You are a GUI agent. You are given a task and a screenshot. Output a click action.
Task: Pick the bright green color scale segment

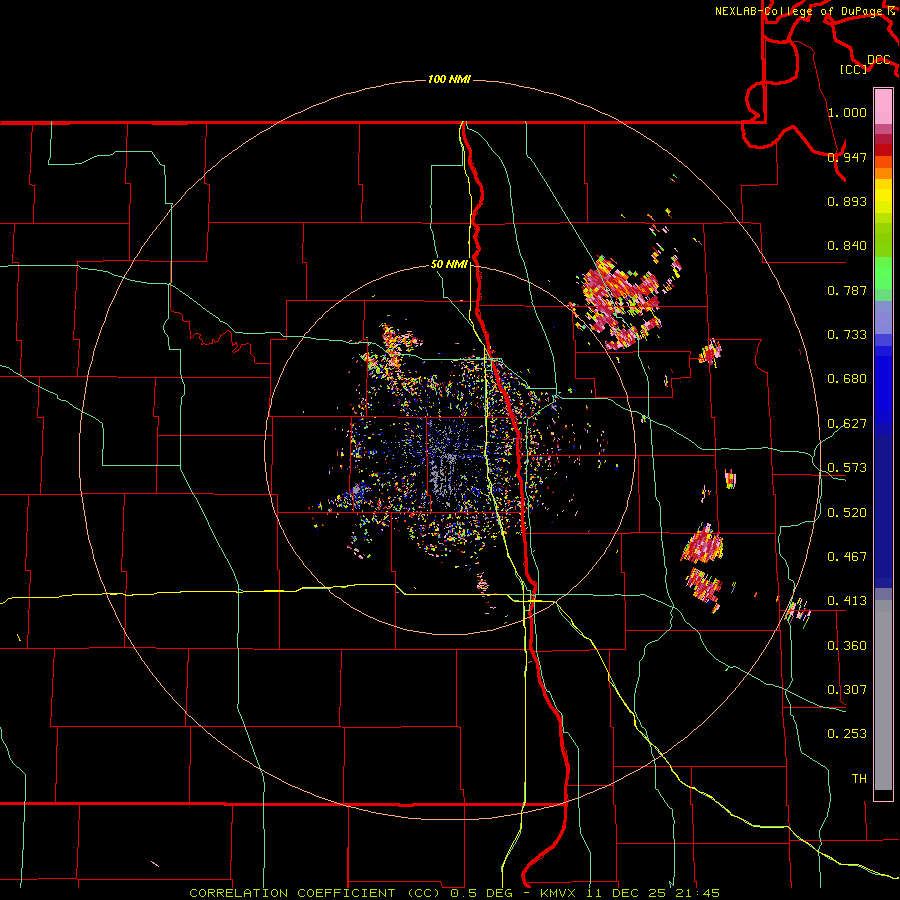[883, 273]
